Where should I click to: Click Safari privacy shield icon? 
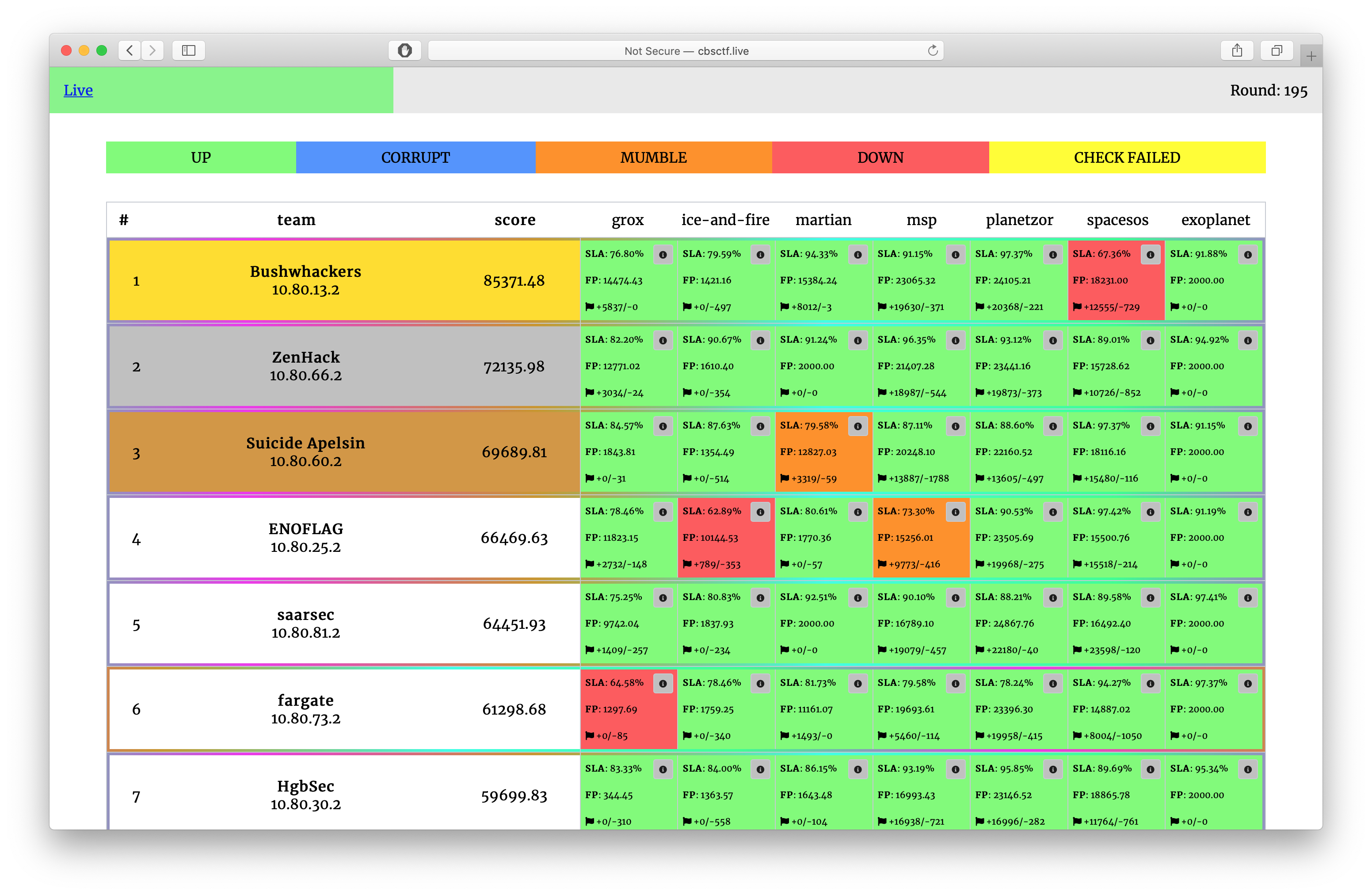click(x=405, y=51)
